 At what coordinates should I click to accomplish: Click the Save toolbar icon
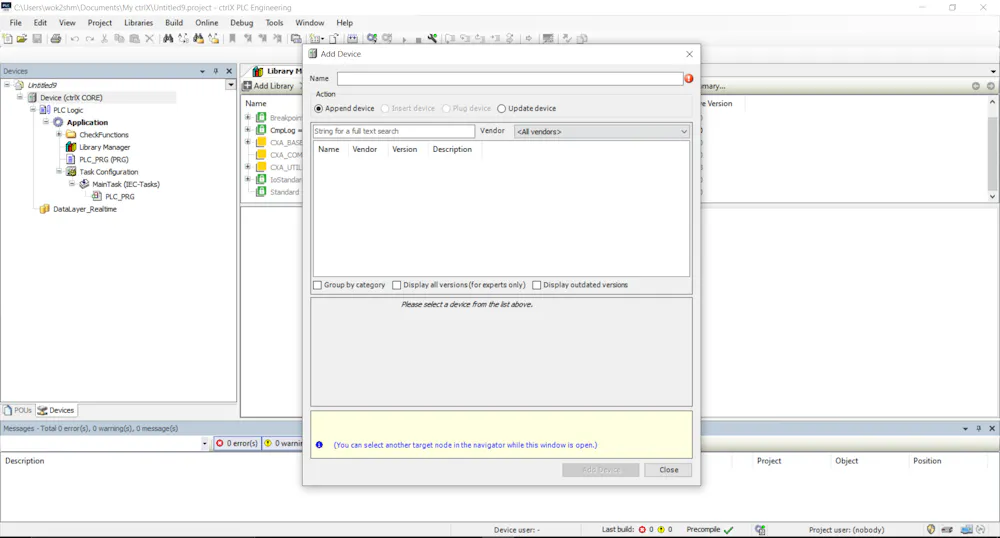(37, 38)
